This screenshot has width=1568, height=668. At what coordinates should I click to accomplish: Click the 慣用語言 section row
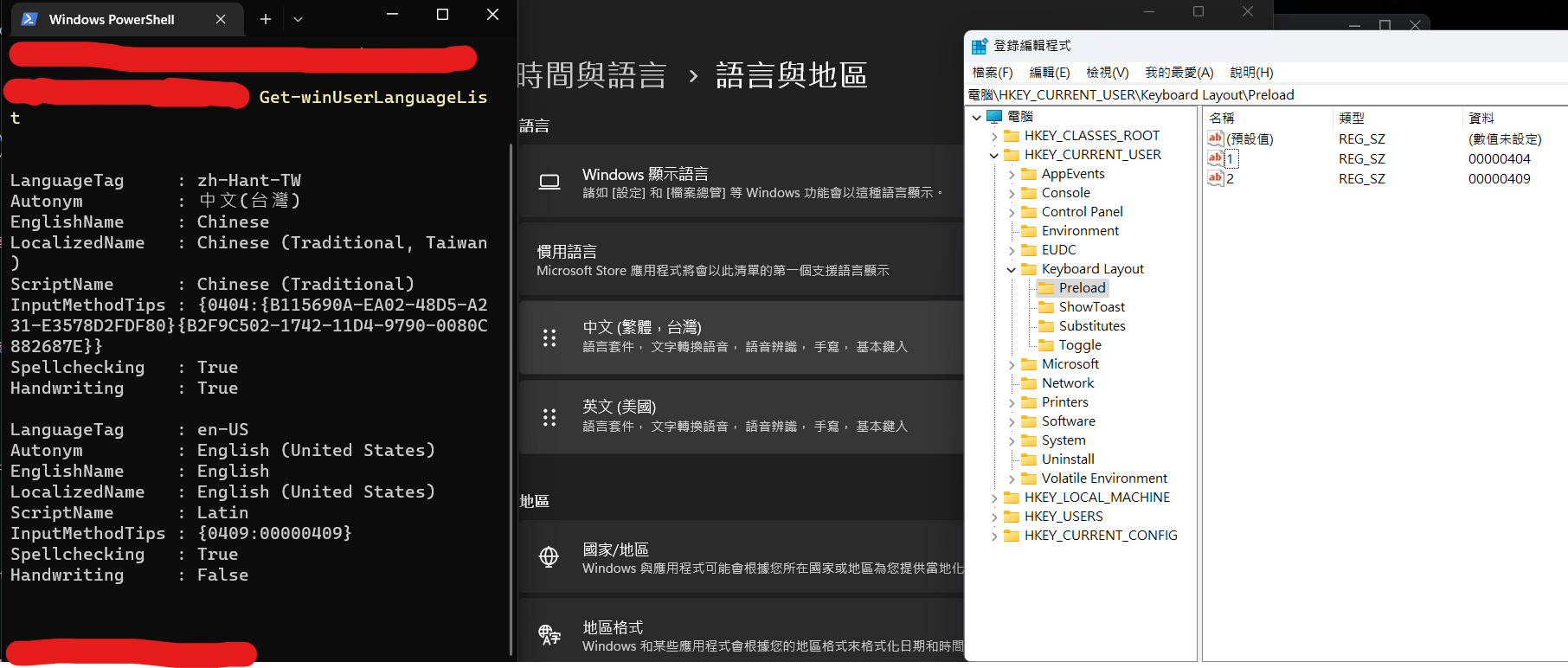pos(742,260)
